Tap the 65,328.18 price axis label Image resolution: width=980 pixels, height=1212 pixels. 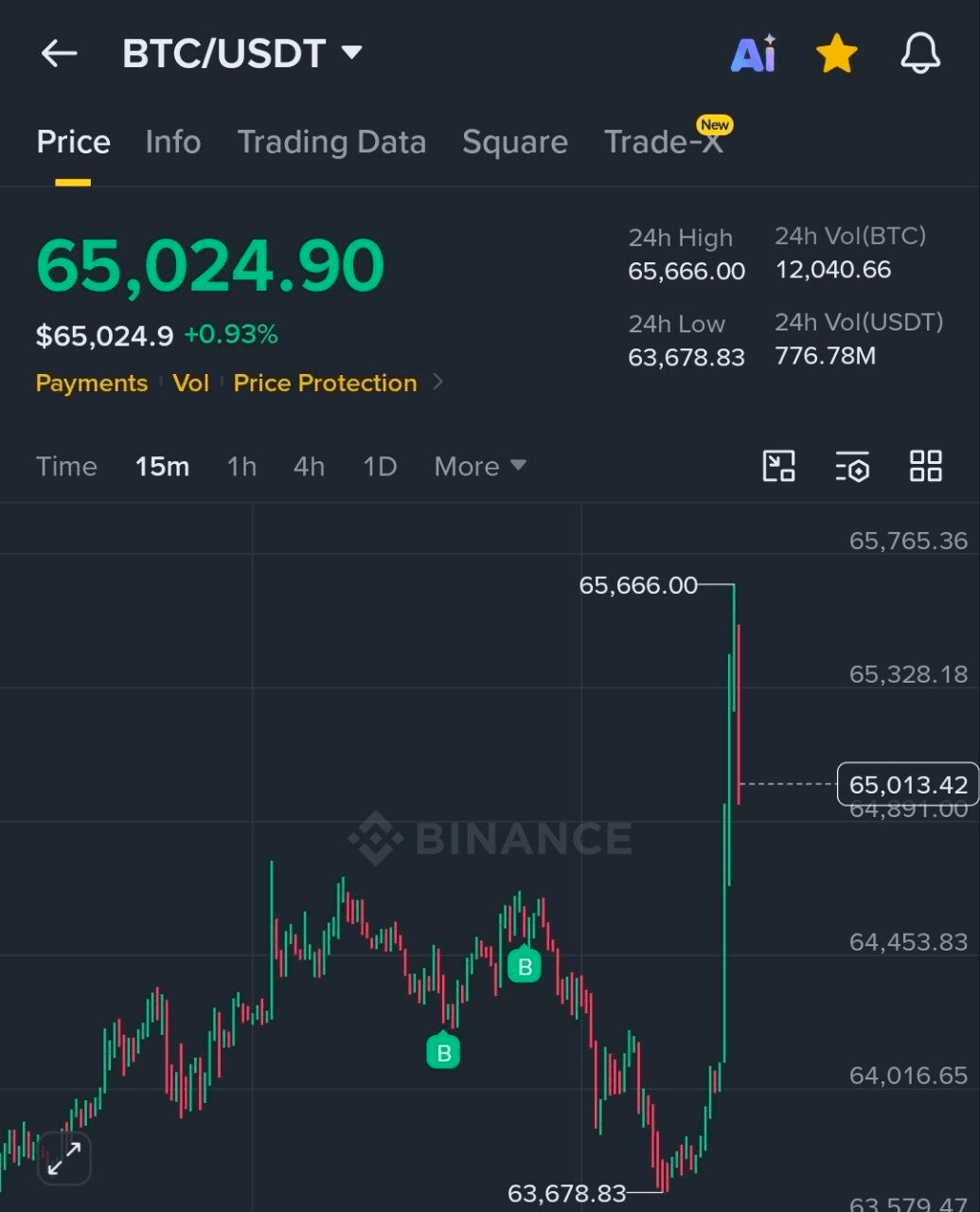tap(908, 674)
